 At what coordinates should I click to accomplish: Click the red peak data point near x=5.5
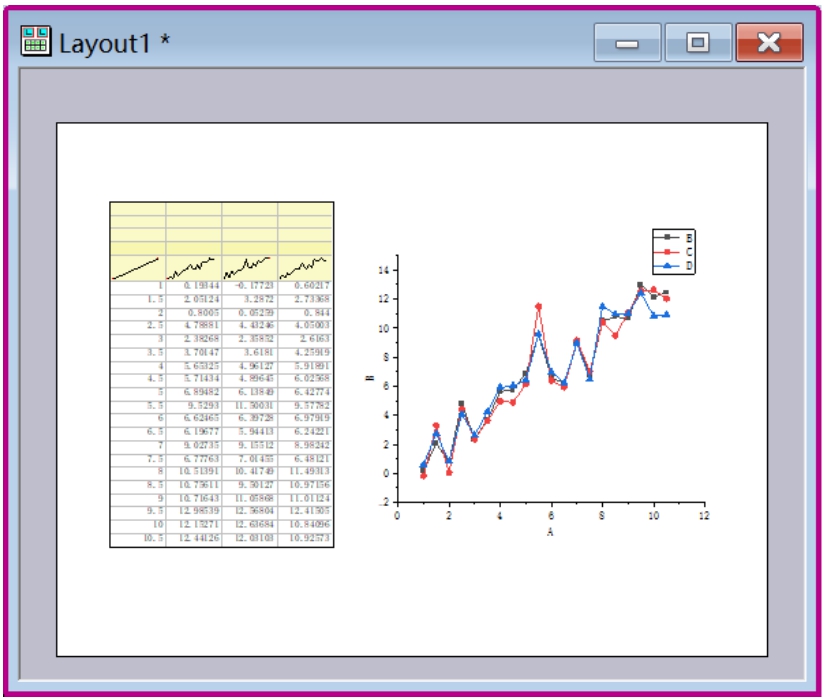pyautogui.click(x=538, y=307)
